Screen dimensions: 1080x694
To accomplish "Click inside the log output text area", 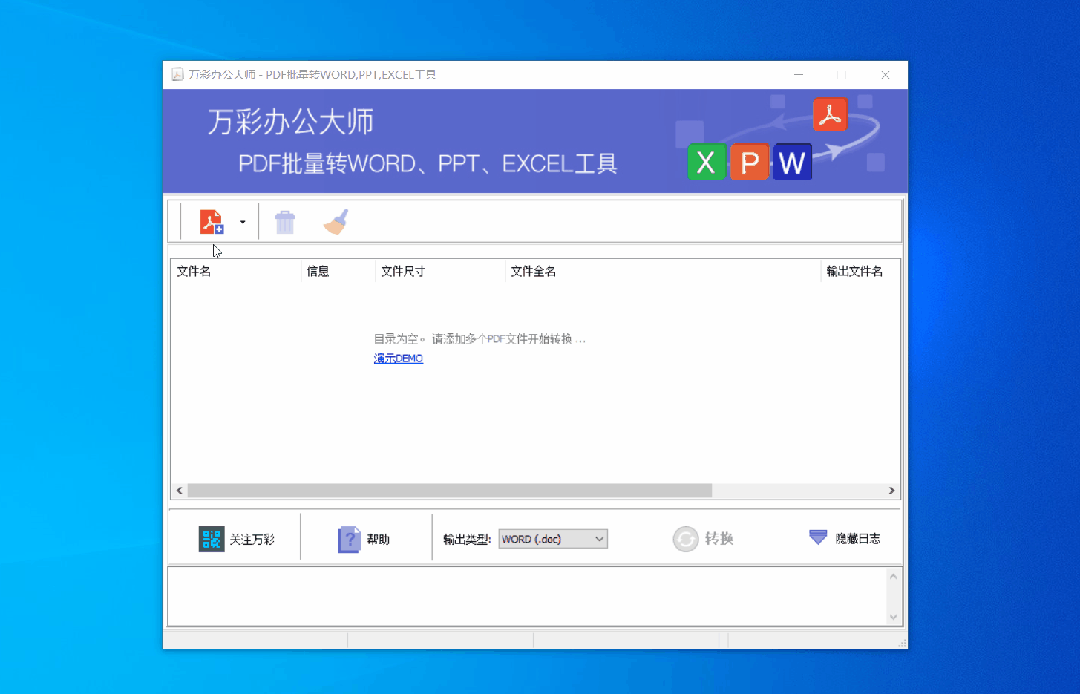I will click(x=528, y=596).
